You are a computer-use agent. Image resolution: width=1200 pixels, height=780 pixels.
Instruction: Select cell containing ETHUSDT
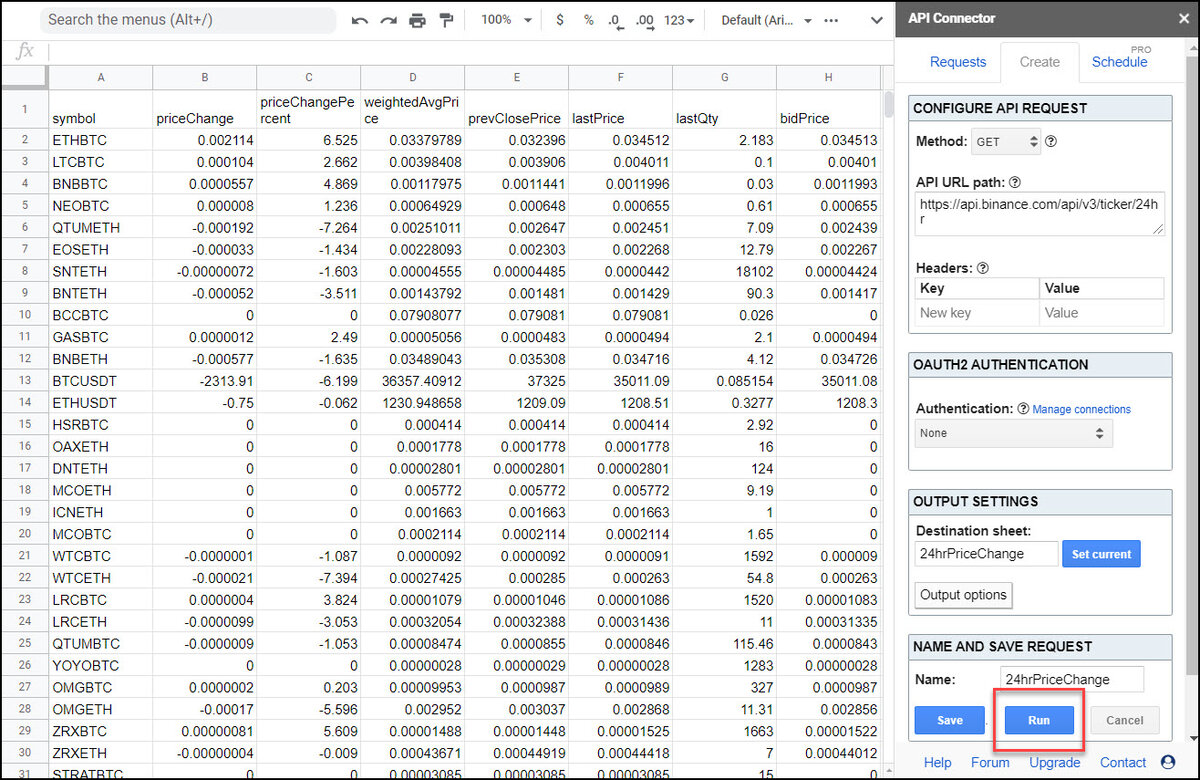pyautogui.click(x=100, y=403)
